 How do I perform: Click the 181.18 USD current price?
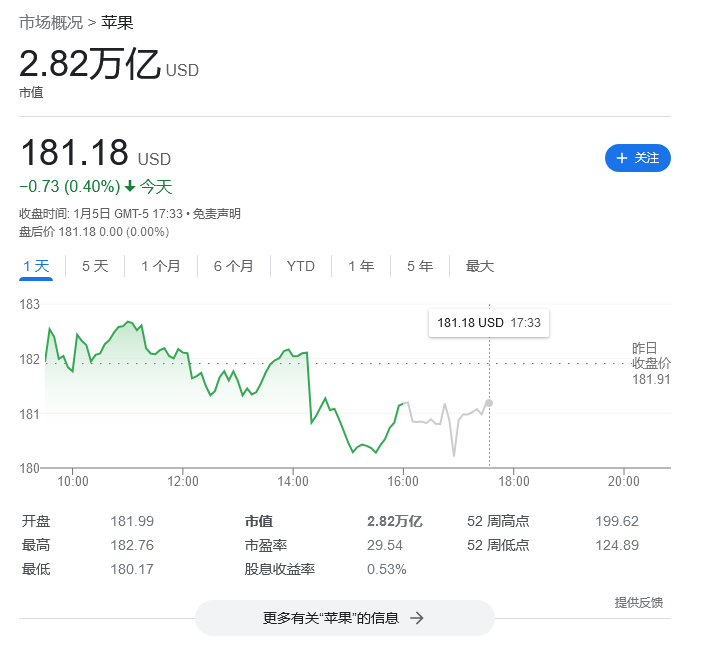95,153
